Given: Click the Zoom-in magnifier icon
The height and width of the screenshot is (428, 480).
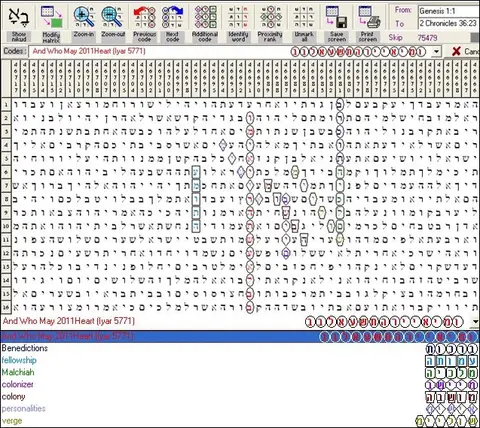Looking at the screenshot, I should (x=84, y=17).
